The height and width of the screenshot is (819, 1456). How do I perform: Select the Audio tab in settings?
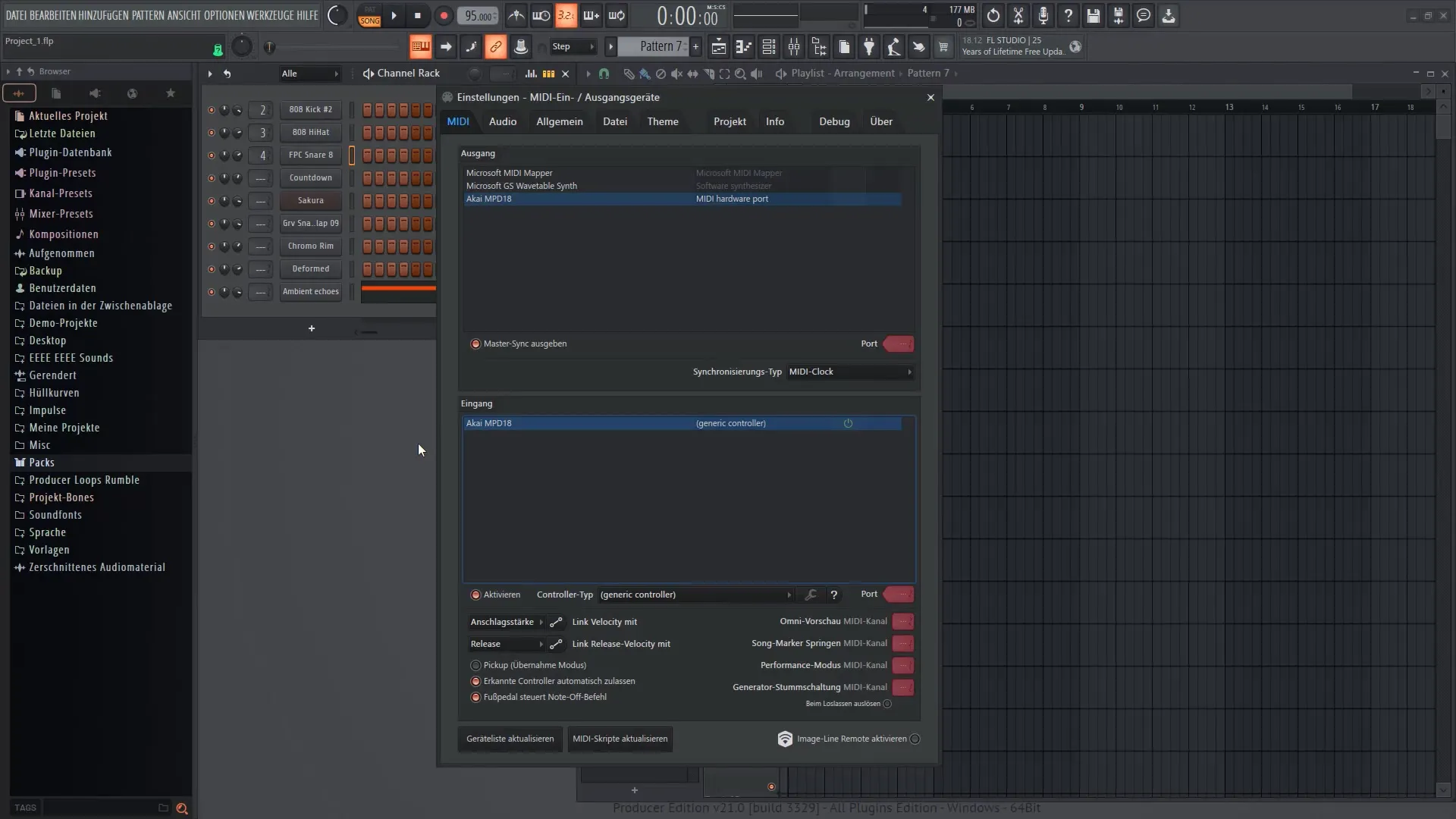point(502,121)
